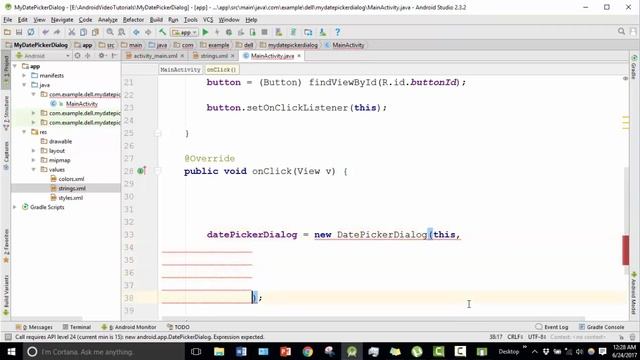Click the onClick() breadcrumb
Screen dimensions: 640x360
coord(221,70)
